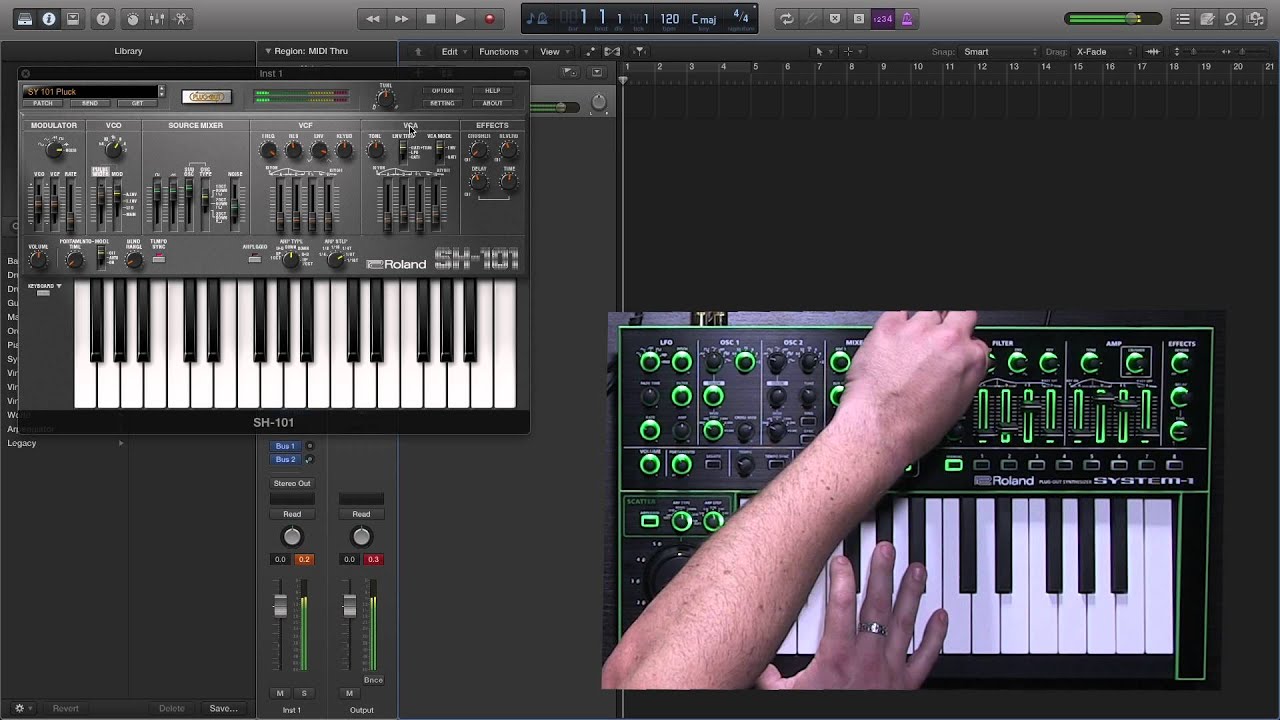This screenshot has height=720, width=1280.
Task: Click the Rewind transport button
Action: pos(373,19)
